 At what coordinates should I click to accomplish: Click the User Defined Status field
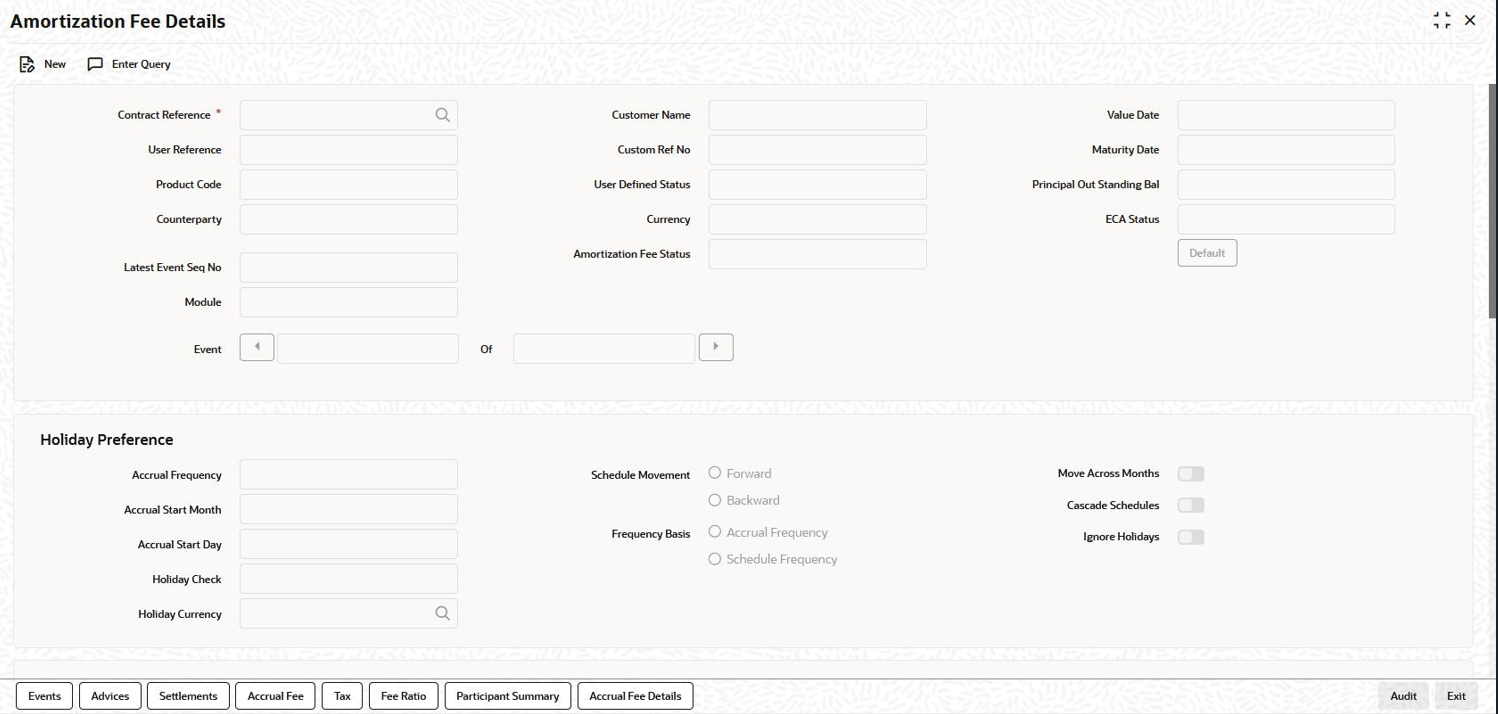818,184
